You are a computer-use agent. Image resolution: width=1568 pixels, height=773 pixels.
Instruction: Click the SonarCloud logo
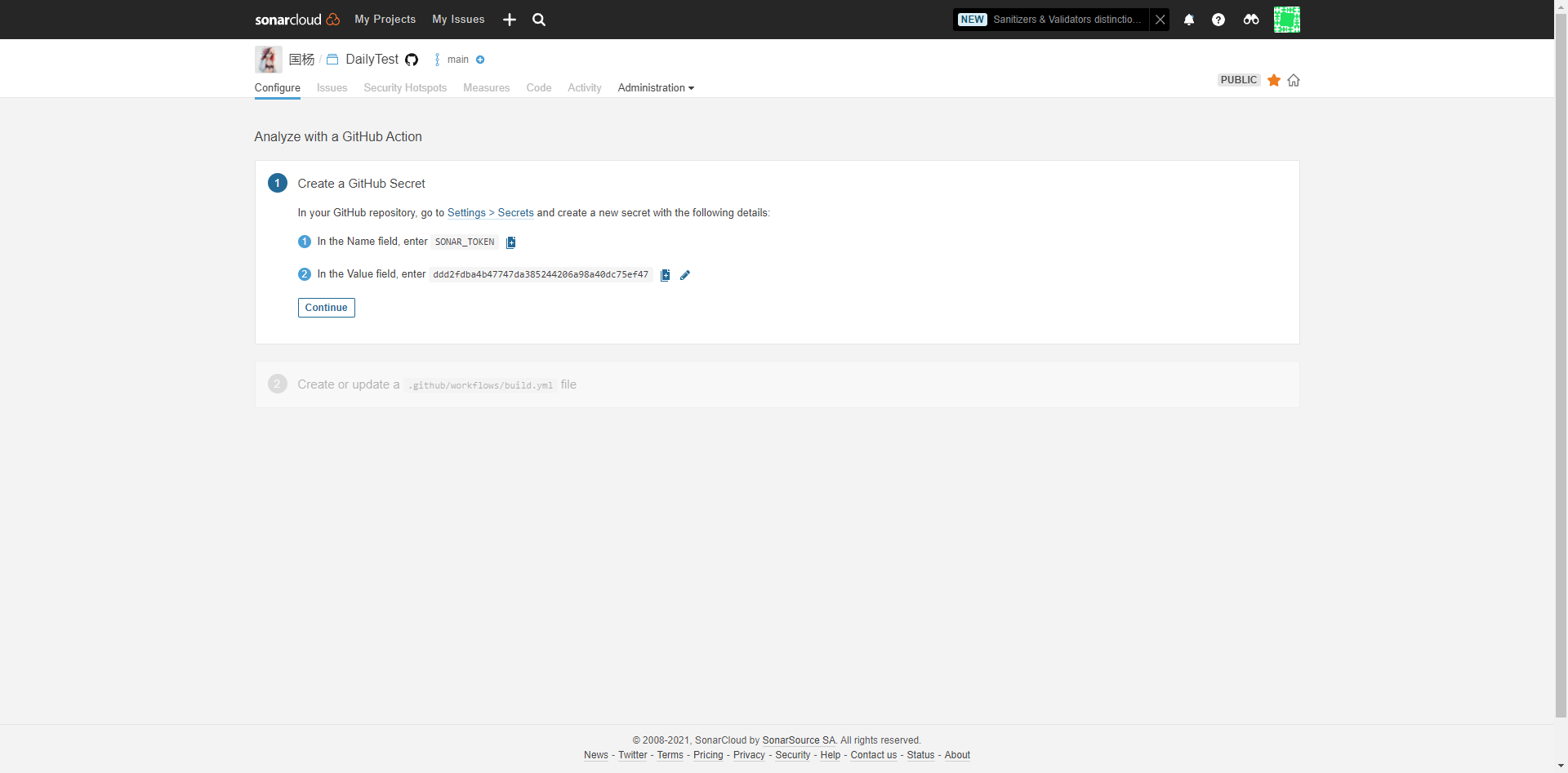click(x=296, y=19)
